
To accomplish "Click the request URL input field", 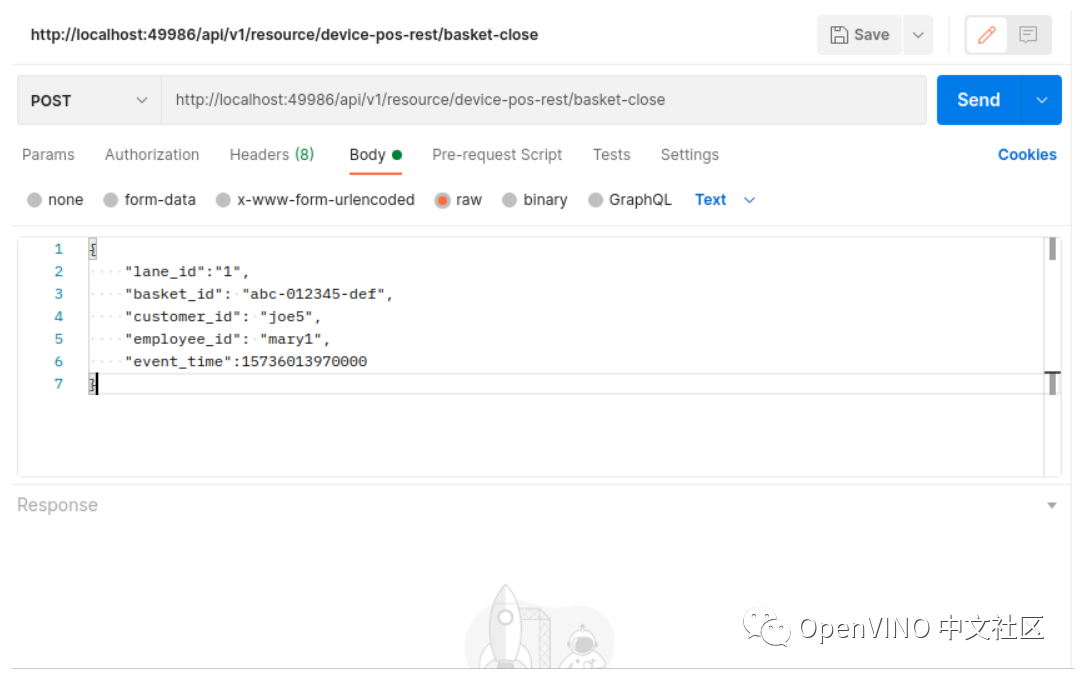I will tap(543, 101).
